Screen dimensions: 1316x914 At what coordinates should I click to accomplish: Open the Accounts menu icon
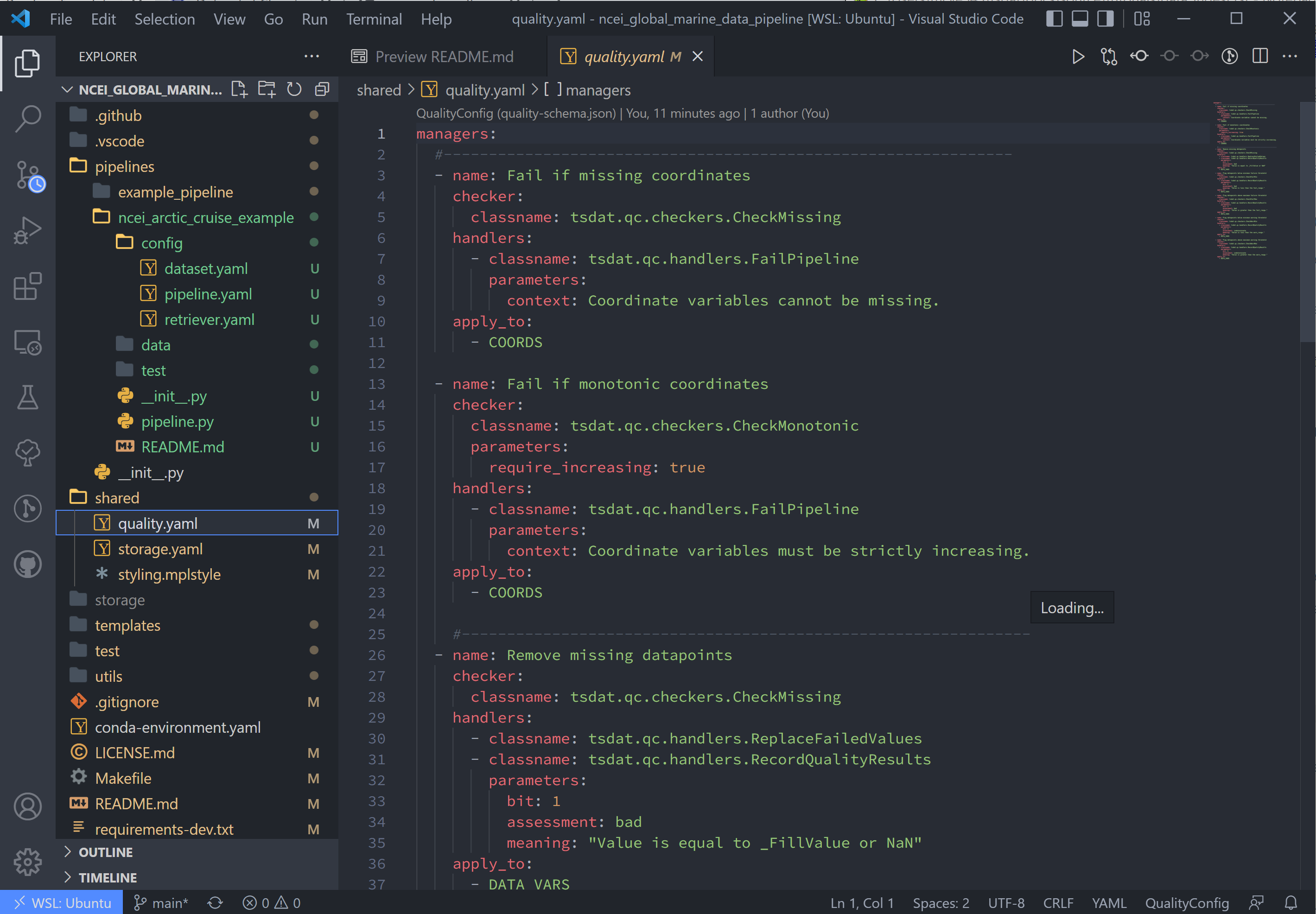(x=27, y=806)
